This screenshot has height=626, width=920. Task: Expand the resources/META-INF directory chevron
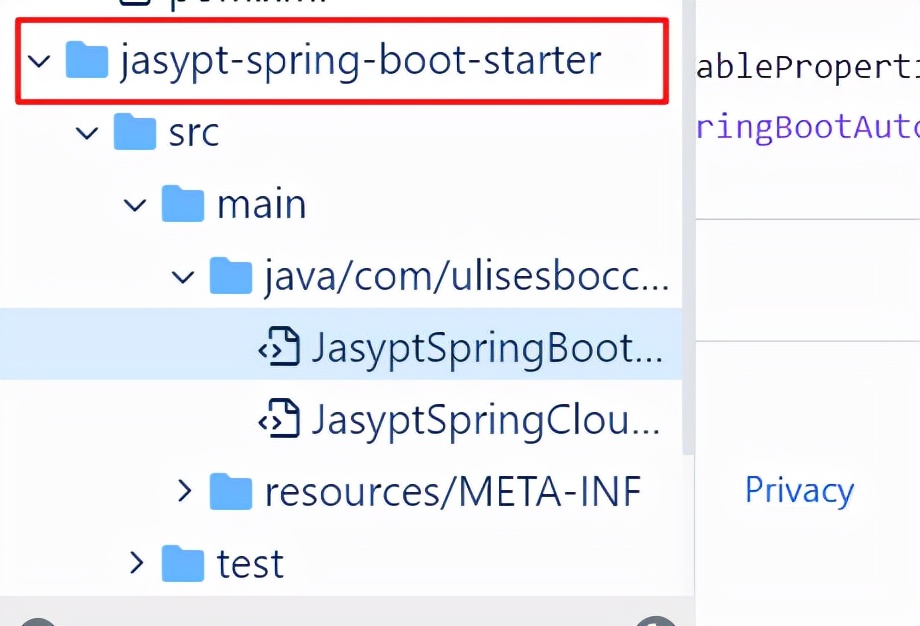[184, 491]
